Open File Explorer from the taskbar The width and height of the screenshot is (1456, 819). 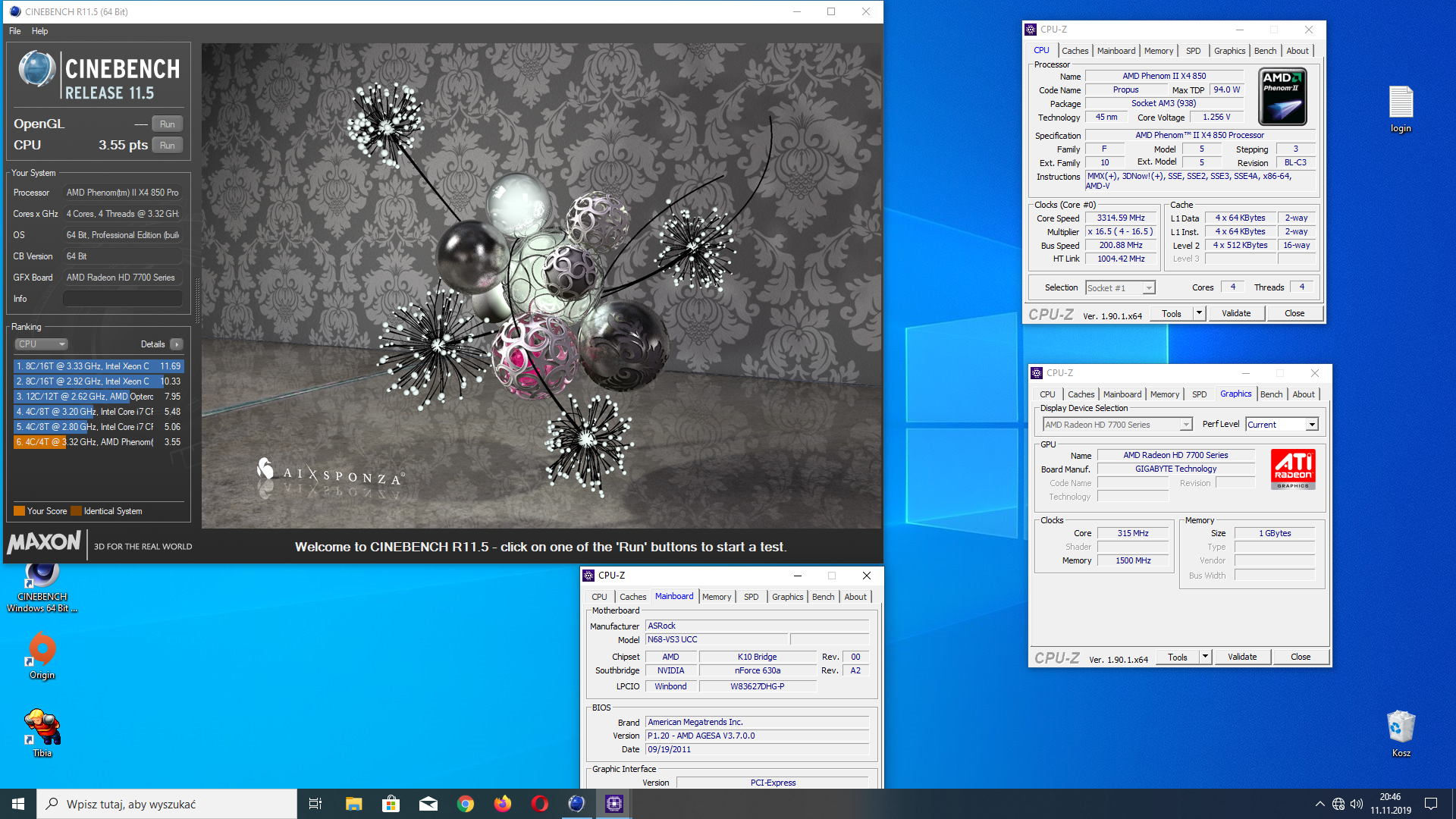point(353,804)
